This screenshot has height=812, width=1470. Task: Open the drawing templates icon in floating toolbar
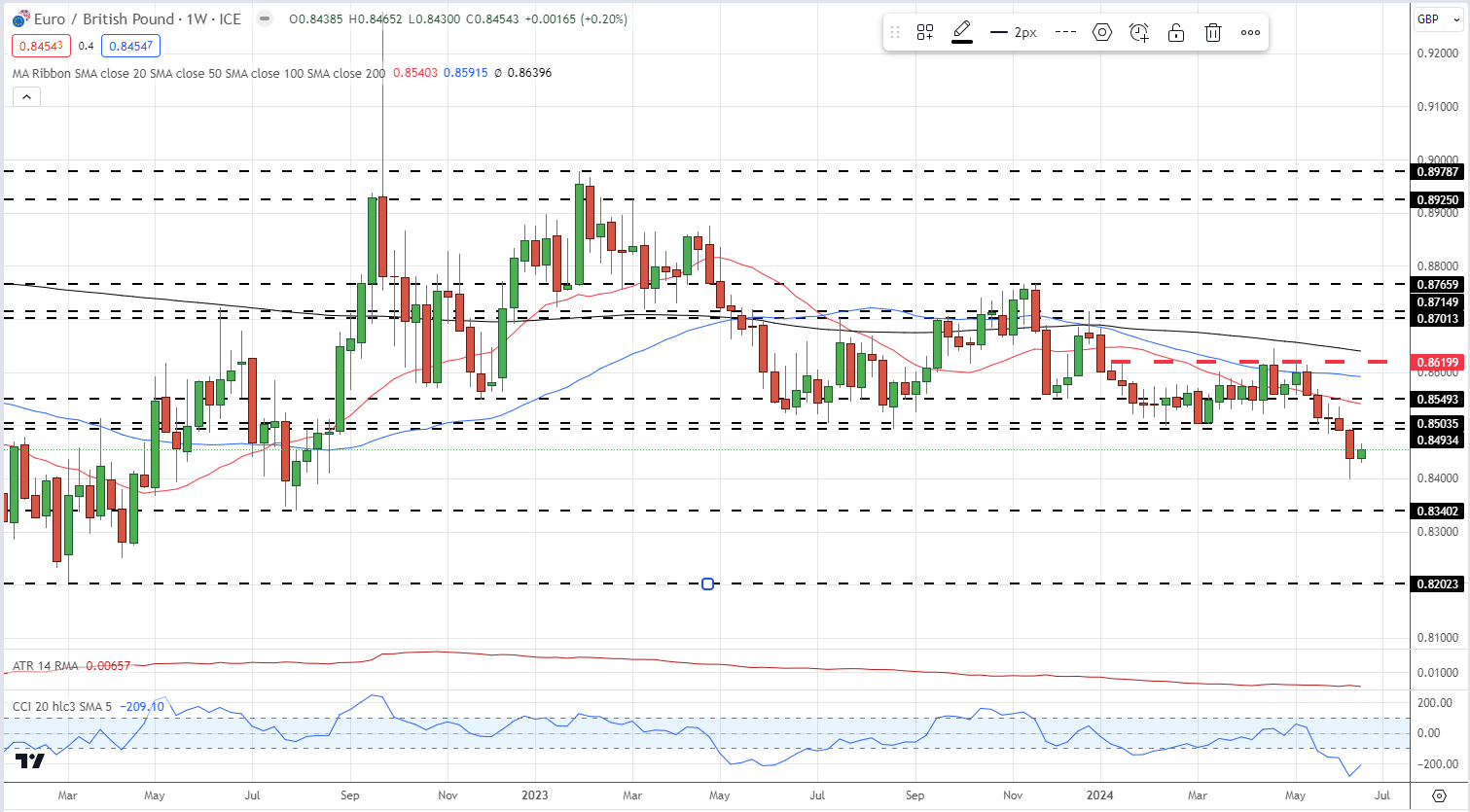(924, 32)
